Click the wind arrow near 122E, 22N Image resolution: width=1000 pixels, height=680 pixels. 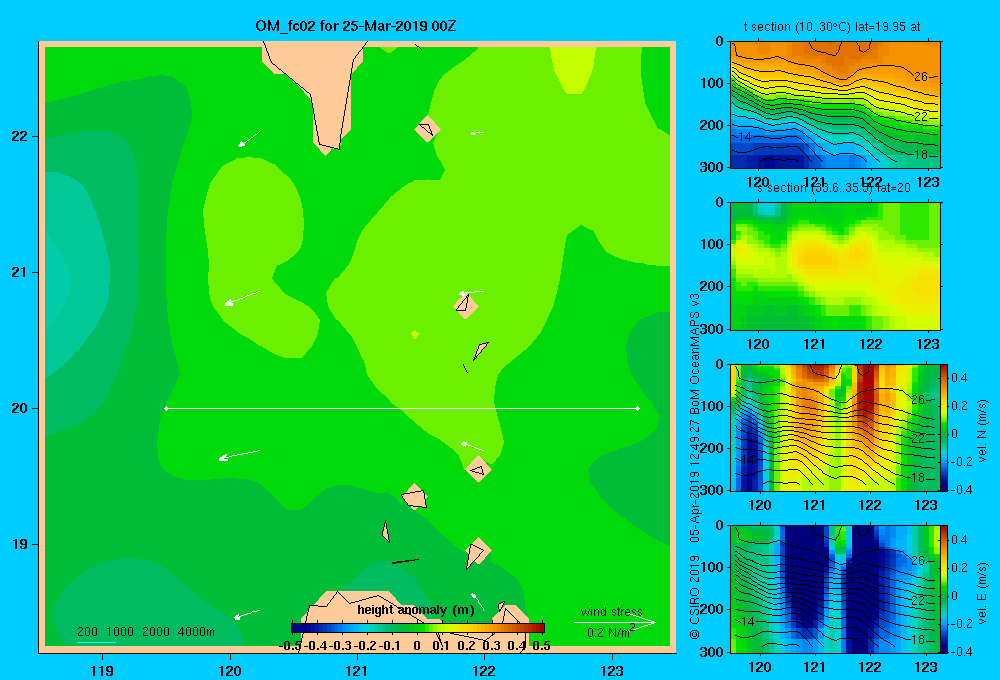[x=477, y=133]
